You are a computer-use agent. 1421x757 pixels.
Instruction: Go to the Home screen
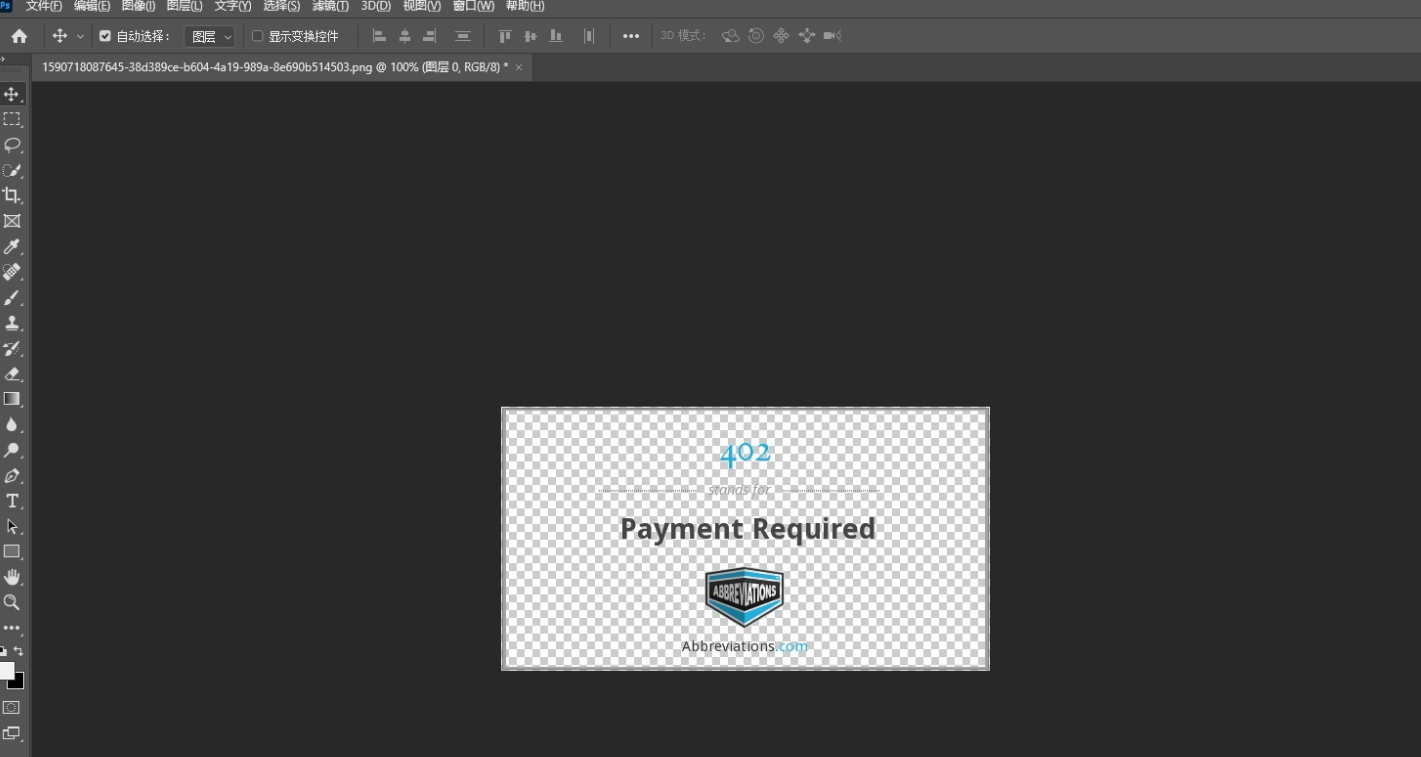(19, 36)
